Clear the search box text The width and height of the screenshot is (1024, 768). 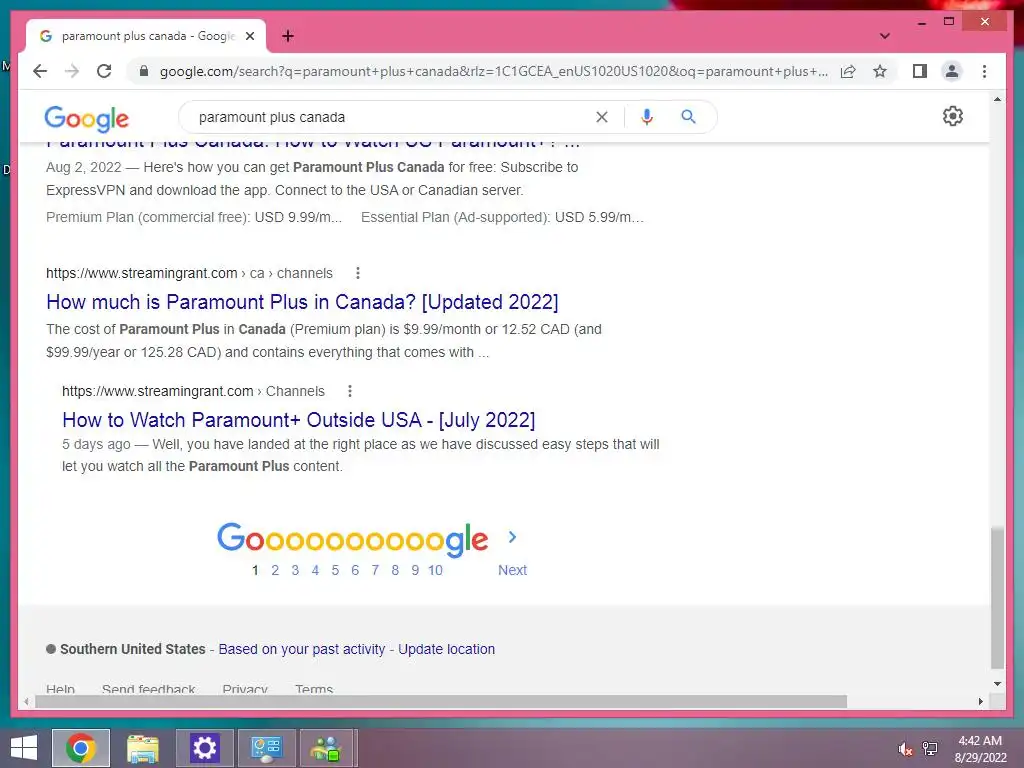click(601, 117)
